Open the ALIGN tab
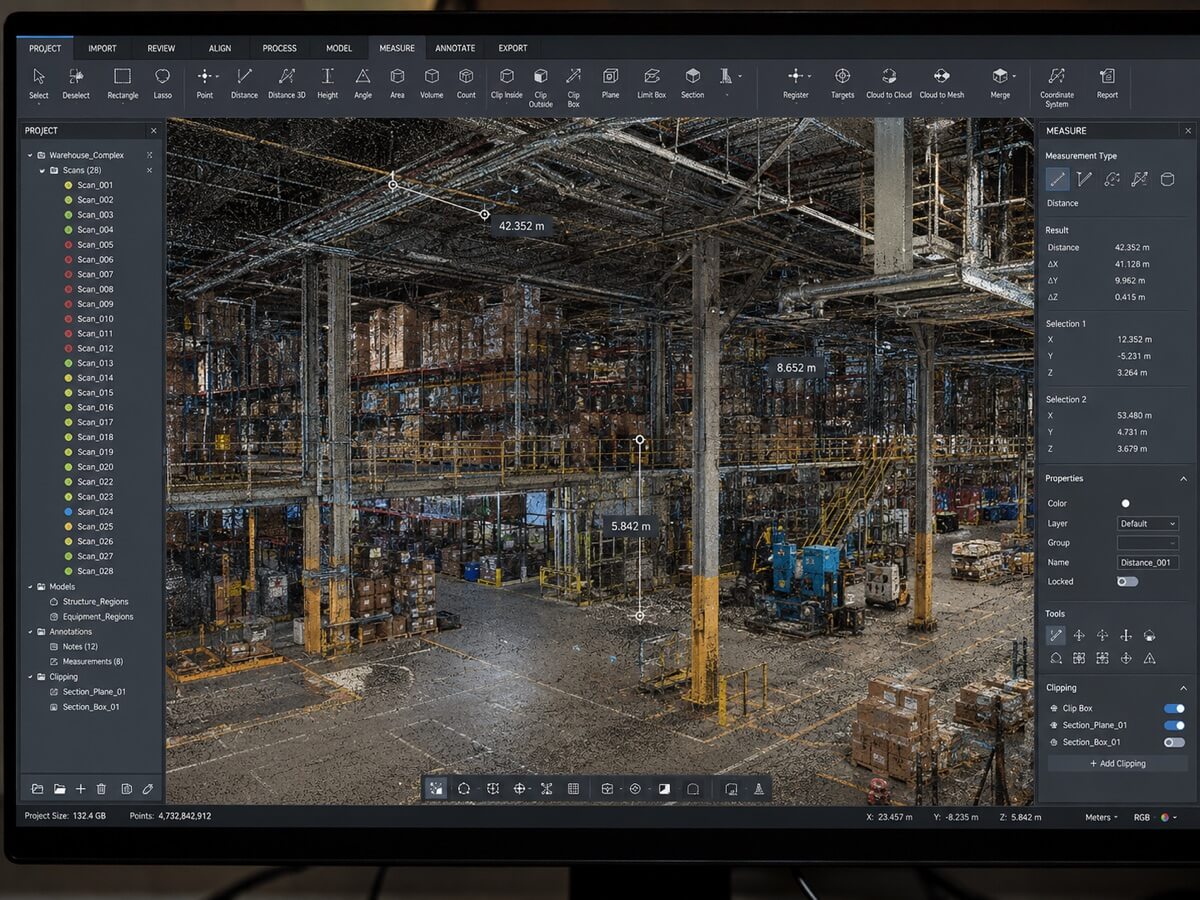This screenshot has width=1200, height=900. pos(220,48)
